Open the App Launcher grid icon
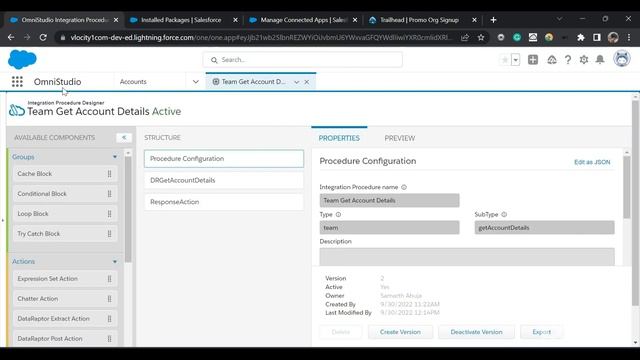 [x=17, y=82]
